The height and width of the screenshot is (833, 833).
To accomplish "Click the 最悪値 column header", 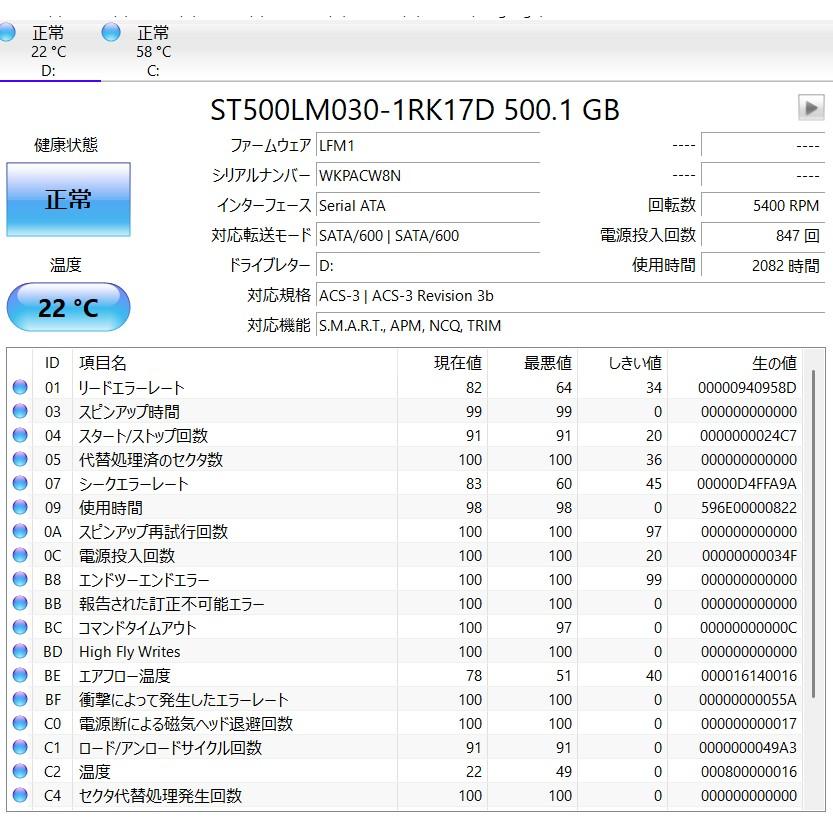I will (532, 363).
